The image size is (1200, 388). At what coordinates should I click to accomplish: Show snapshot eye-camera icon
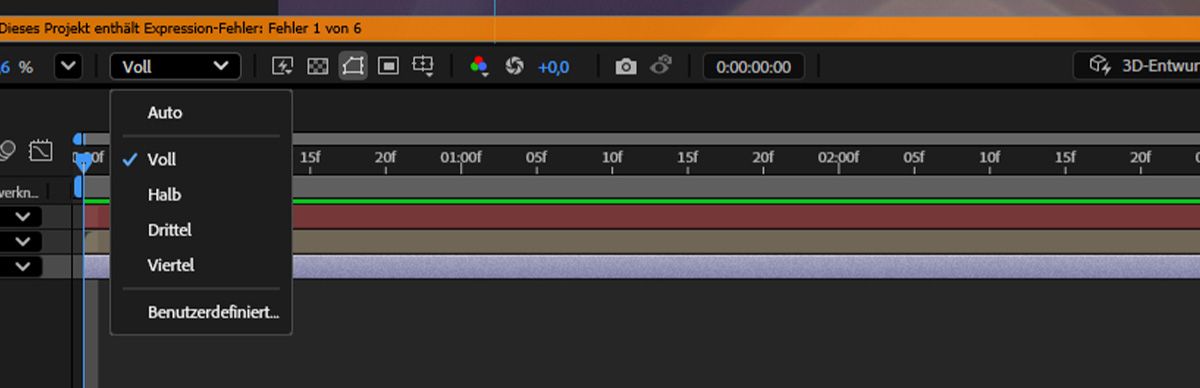click(660, 66)
